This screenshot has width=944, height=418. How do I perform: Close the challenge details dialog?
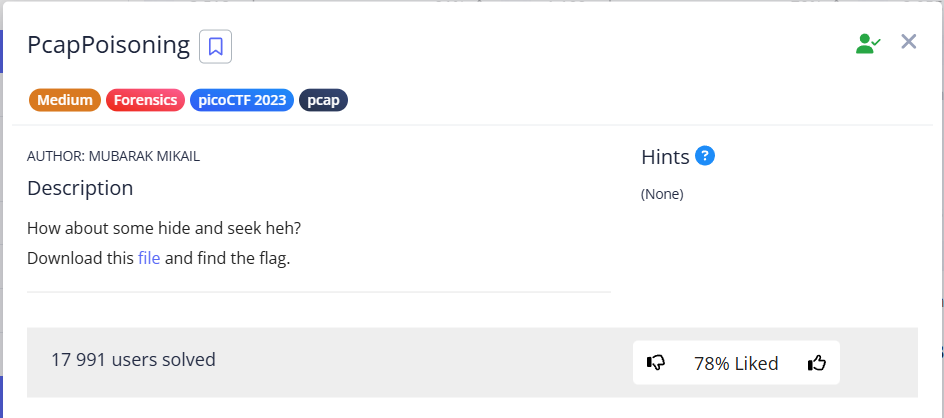(x=908, y=42)
